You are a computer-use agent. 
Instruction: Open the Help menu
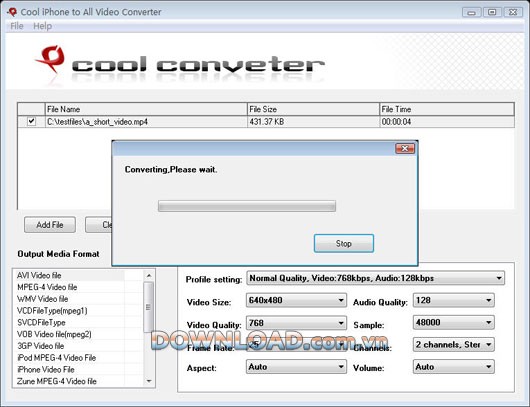[x=43, y=26]
